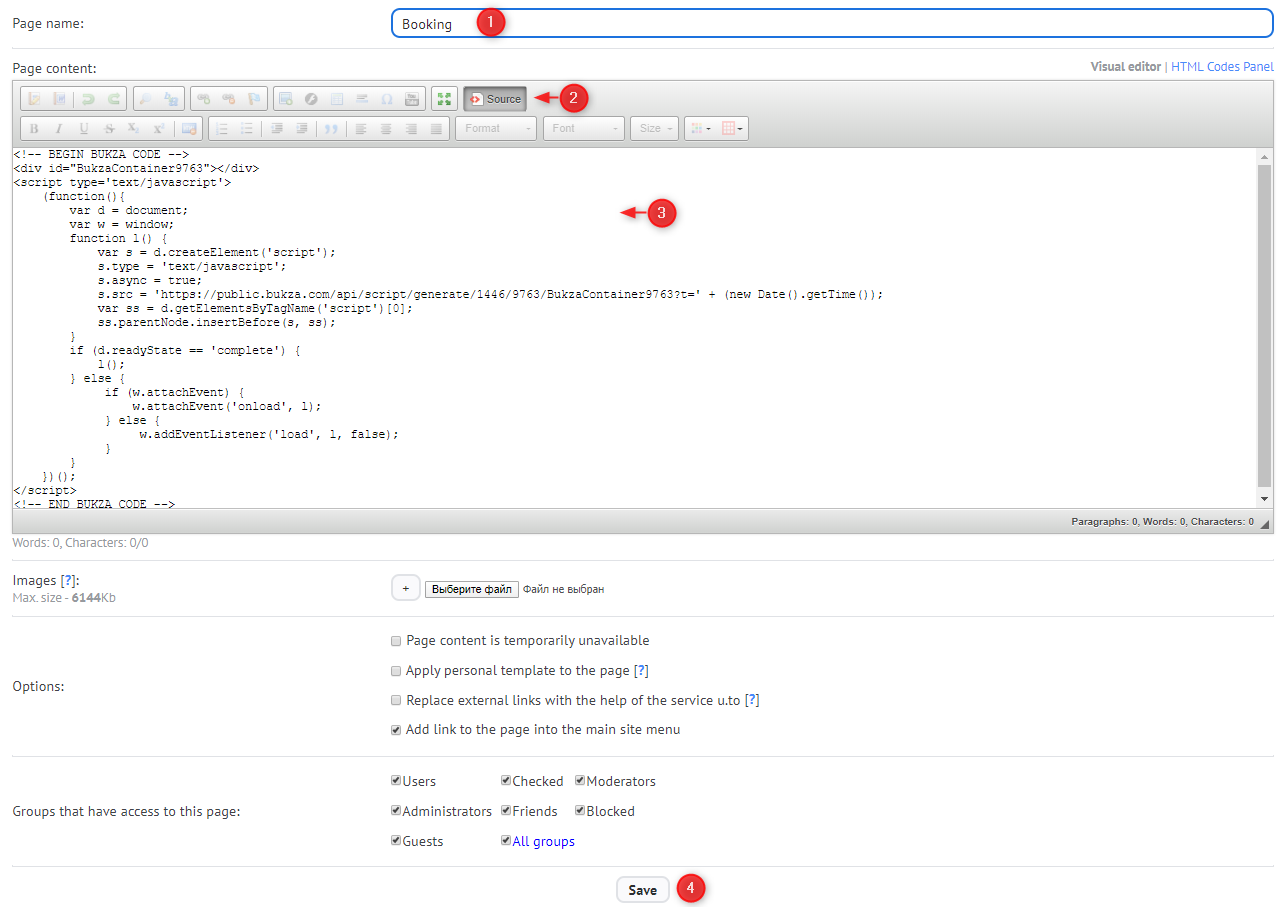Open the text color picker
The image size is (1283, 907).
[699, 129]
